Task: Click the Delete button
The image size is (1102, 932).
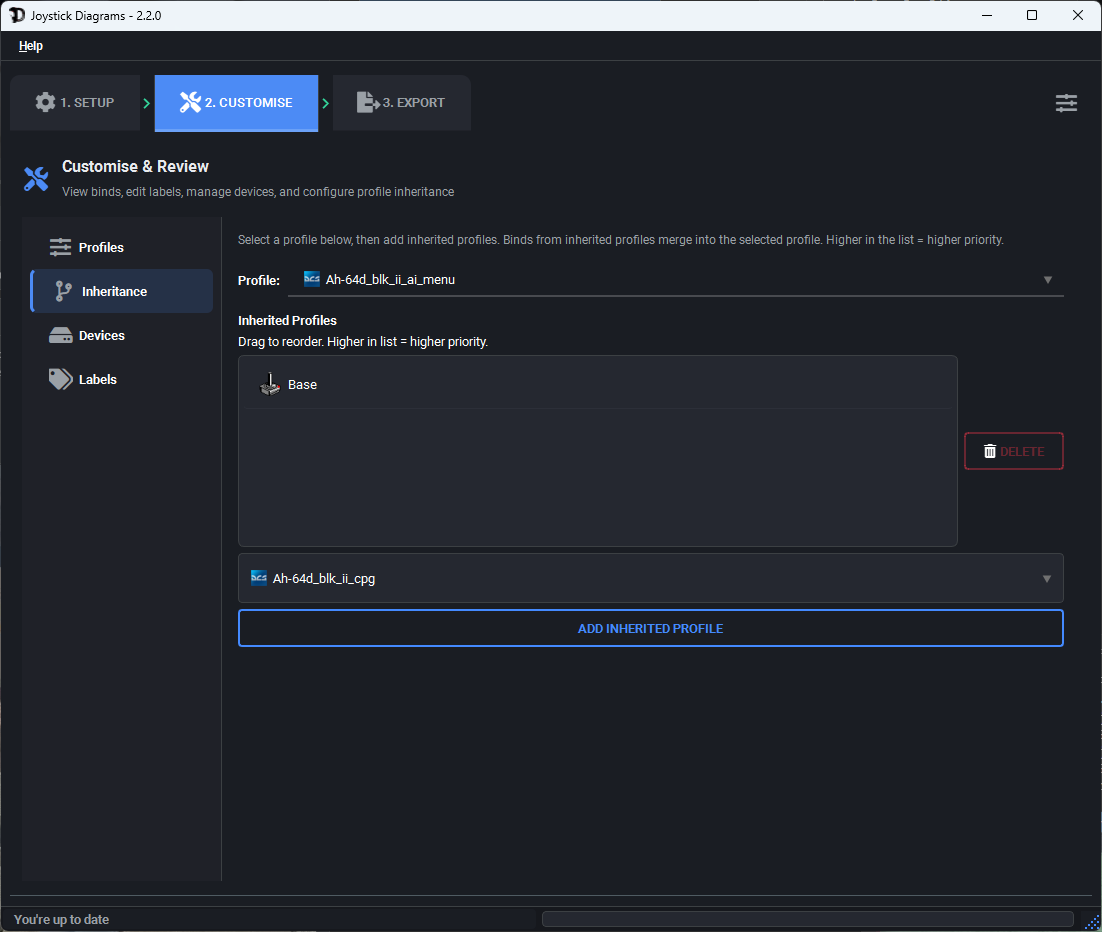Action: 1013,451
